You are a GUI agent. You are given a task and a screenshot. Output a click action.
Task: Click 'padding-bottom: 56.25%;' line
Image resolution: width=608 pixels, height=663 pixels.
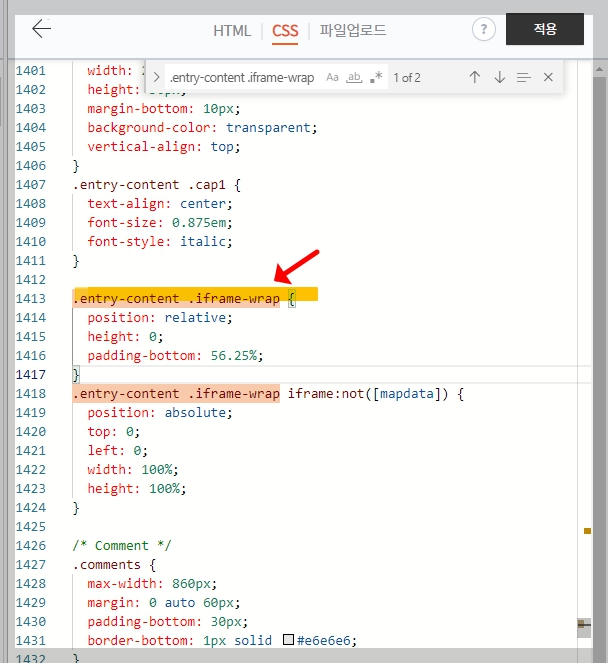(x=175, y=356)
